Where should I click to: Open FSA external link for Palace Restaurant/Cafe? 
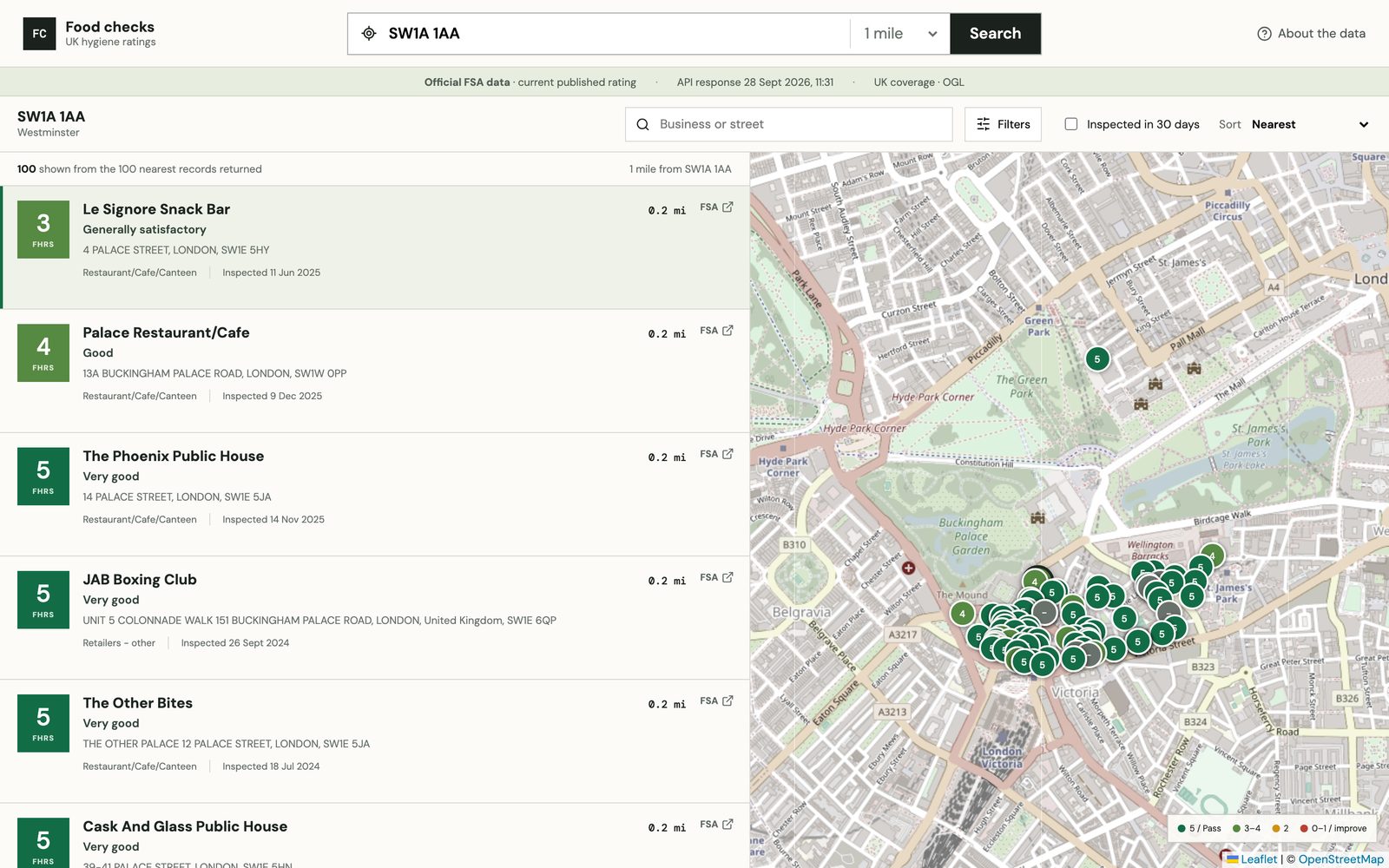716,331
